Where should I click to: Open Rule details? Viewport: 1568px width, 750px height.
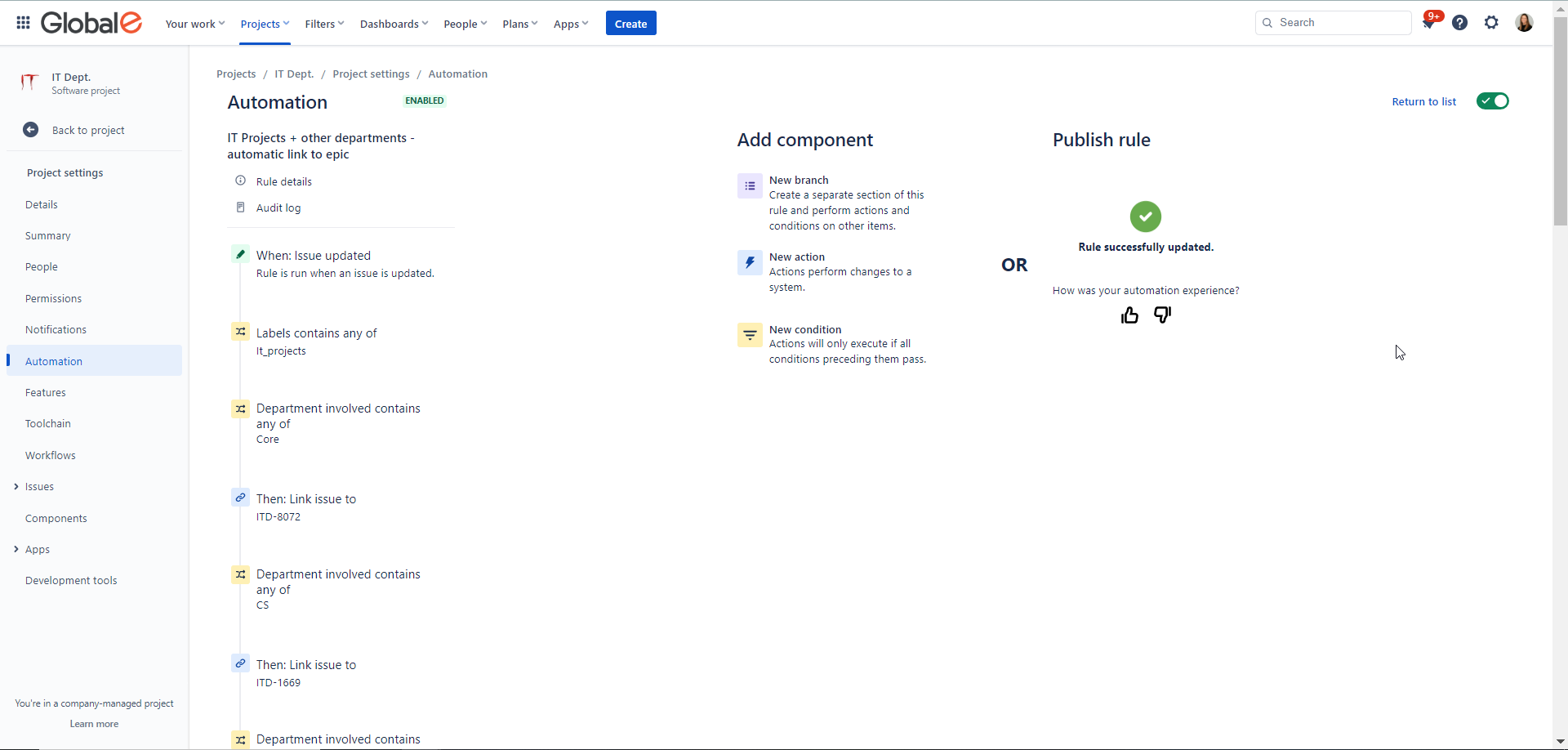[284, 181]
